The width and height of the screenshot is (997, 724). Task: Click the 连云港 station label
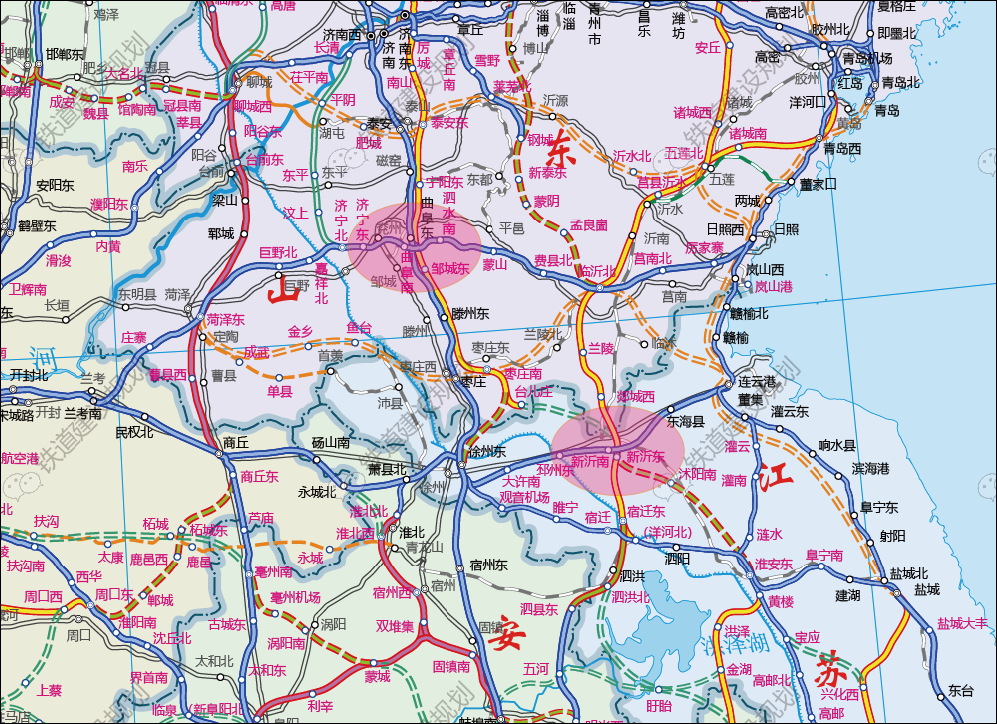(757, 382)
